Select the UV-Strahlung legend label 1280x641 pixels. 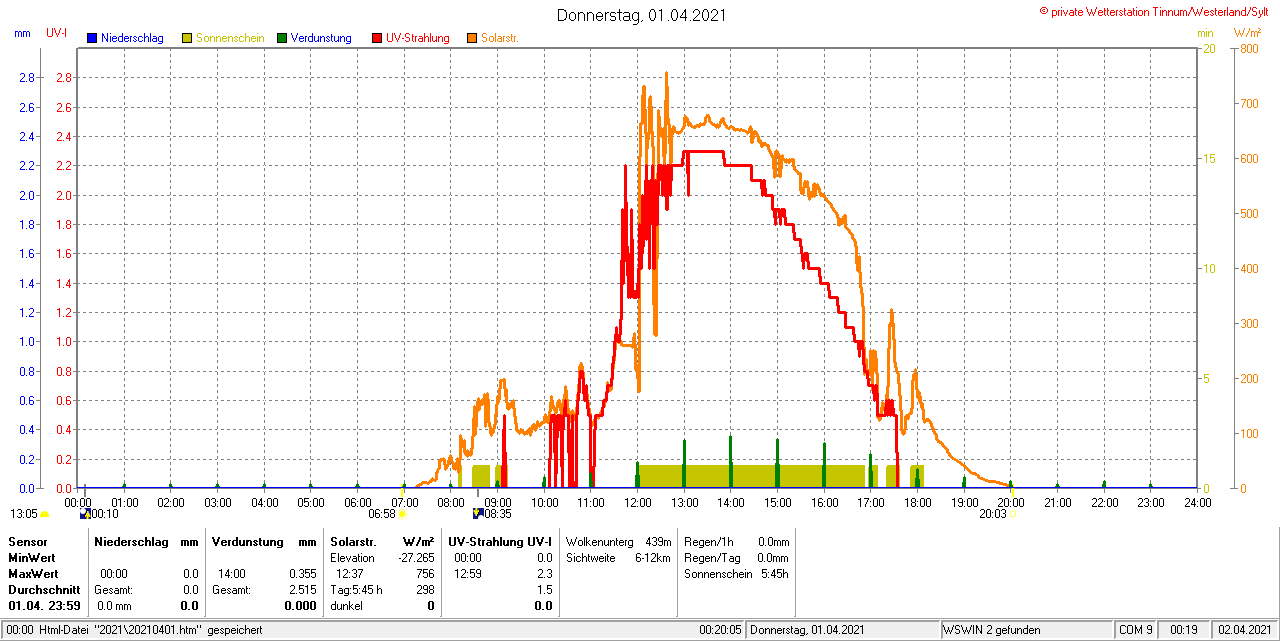[417, 38]
